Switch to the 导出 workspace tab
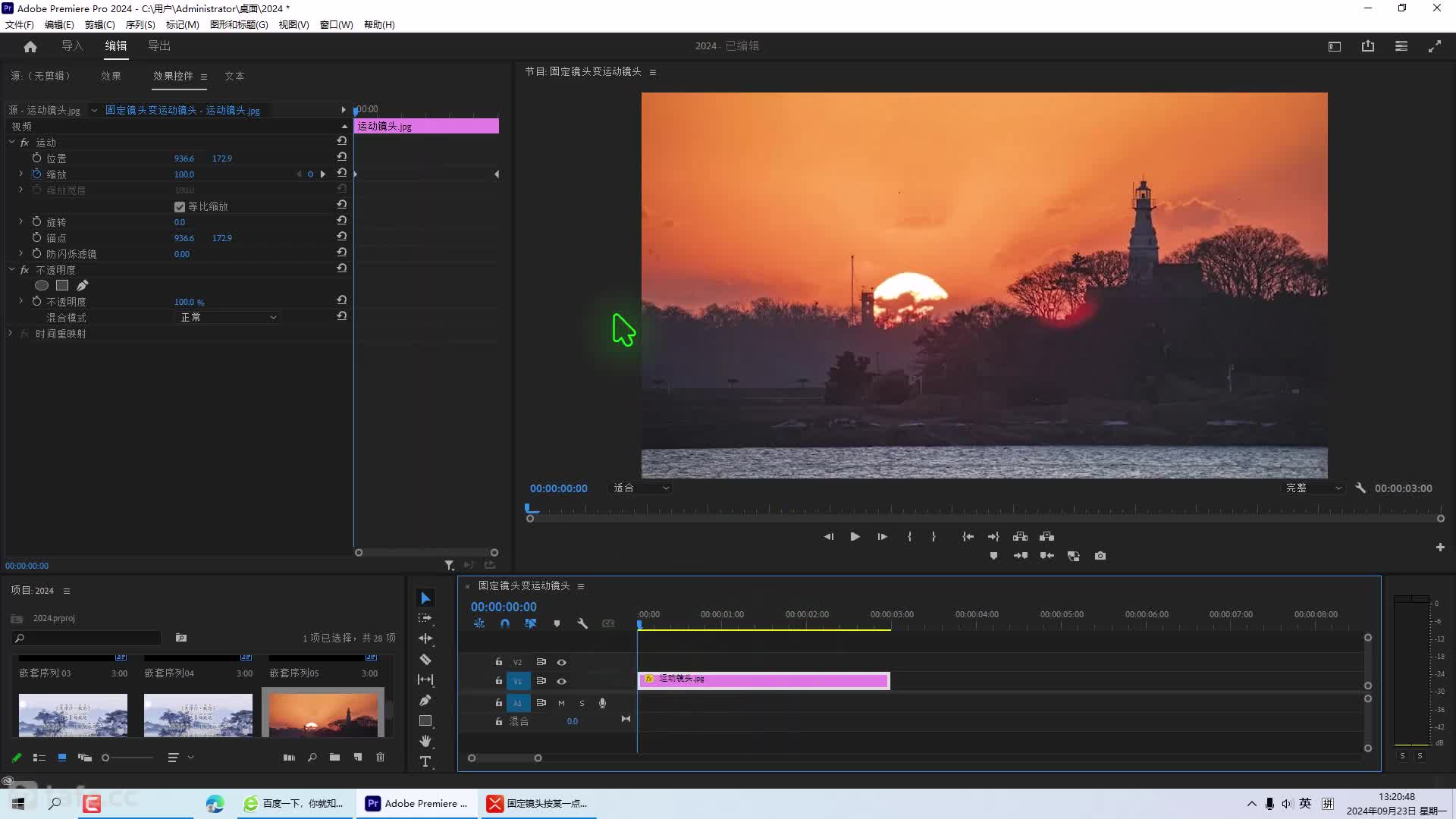This screenshot has height=819, width=1456. 159,46
